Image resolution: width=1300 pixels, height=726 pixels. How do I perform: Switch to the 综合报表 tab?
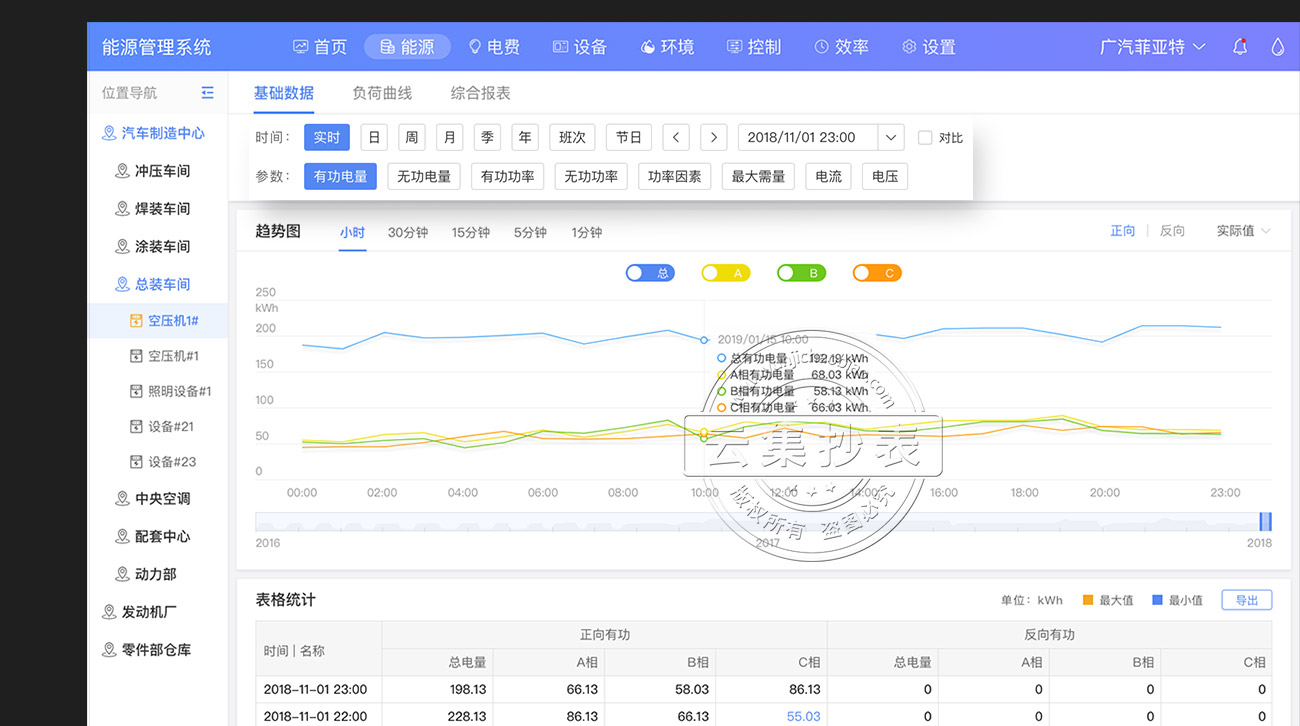pyautogui.click(x=480, y=93)
